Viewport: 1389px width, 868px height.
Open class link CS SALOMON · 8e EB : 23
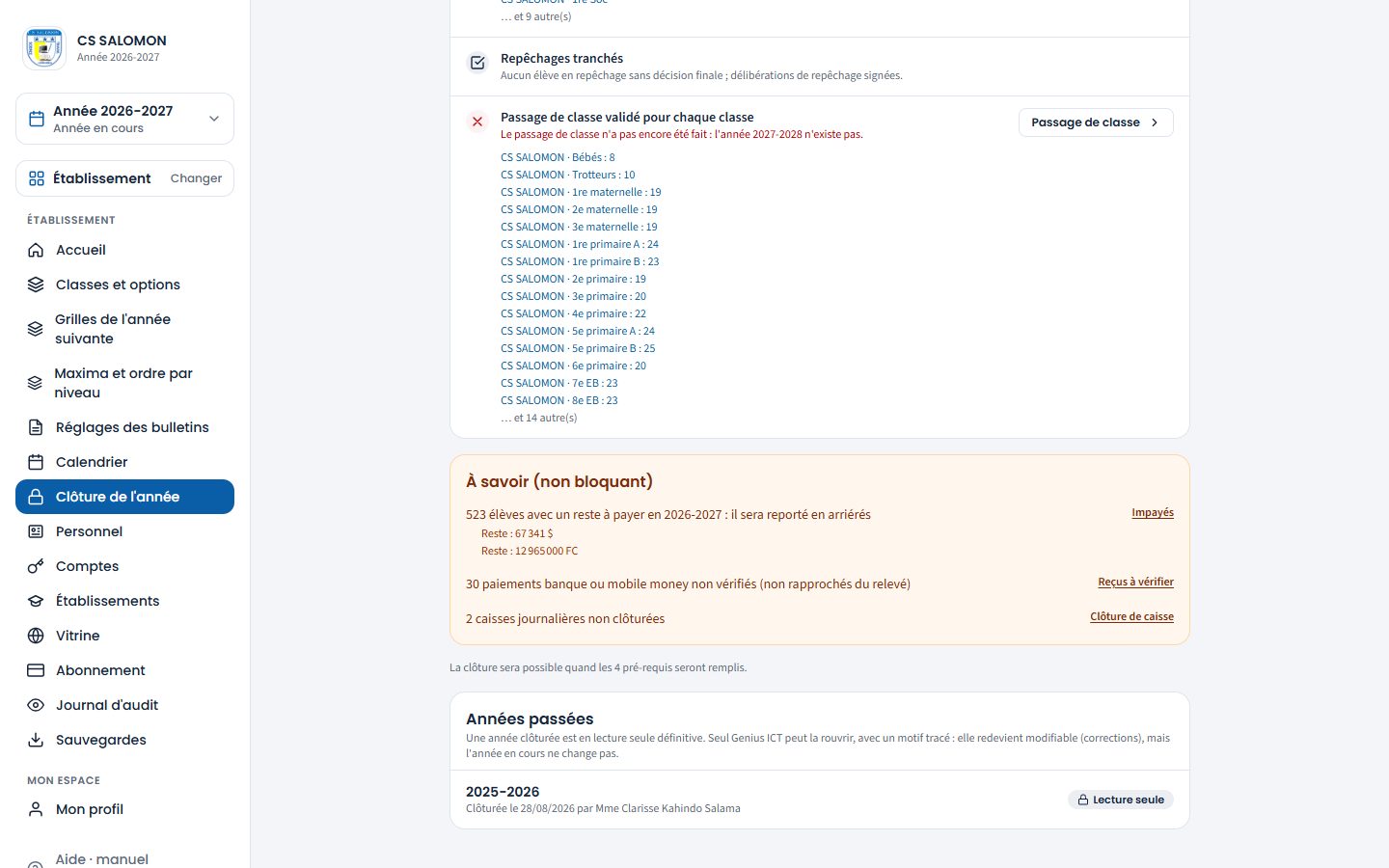(559, 400)
